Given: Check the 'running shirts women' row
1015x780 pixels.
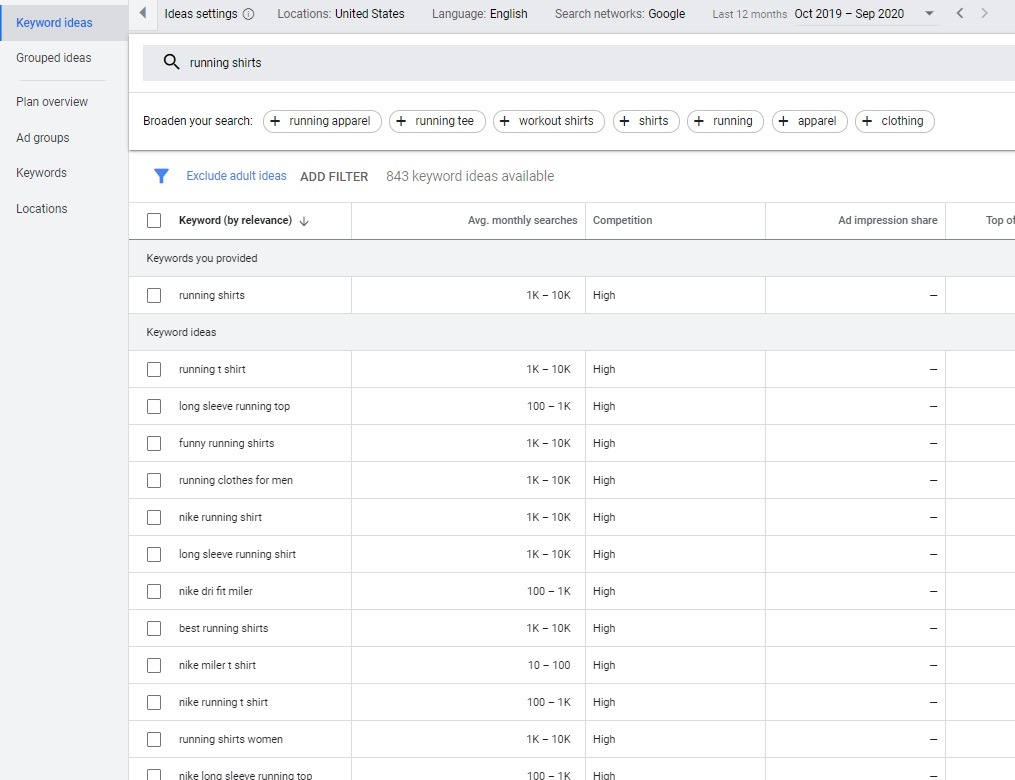Looking at the screenshot, I should point(154,739).
